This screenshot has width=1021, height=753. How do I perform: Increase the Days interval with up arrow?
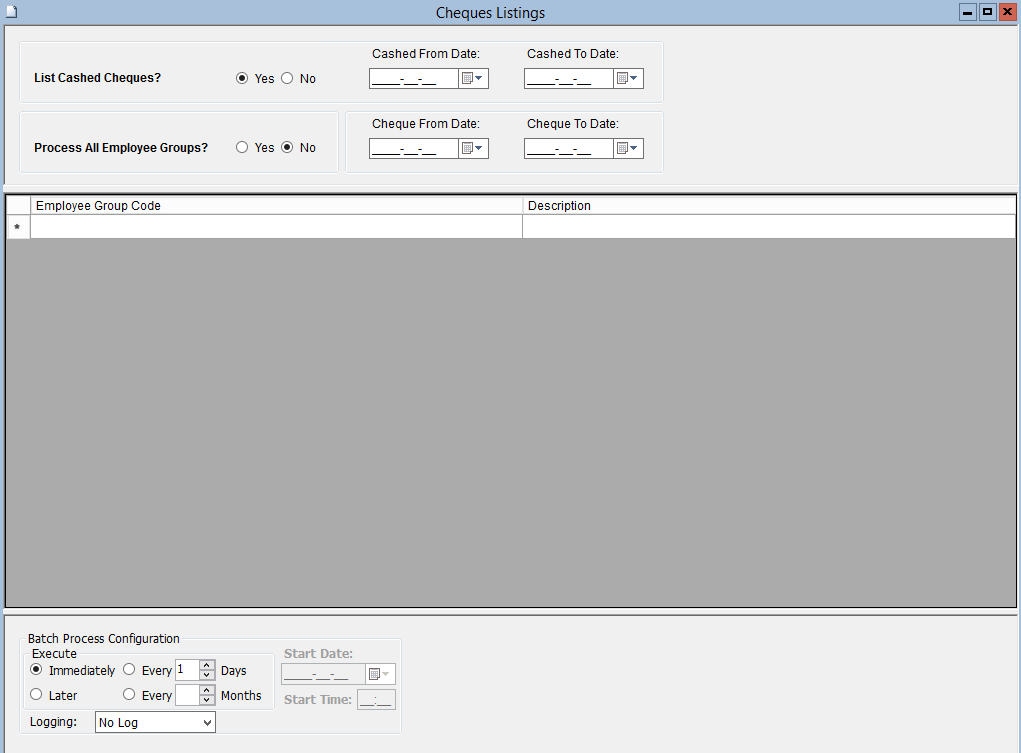click(207, 666)
